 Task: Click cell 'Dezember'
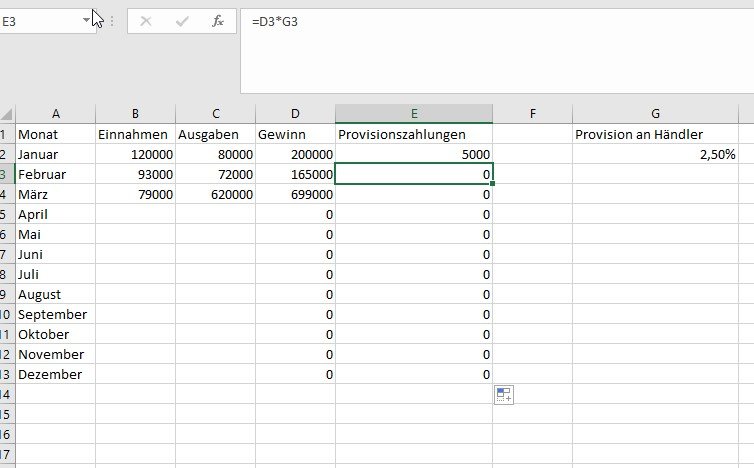coord(56,374)
